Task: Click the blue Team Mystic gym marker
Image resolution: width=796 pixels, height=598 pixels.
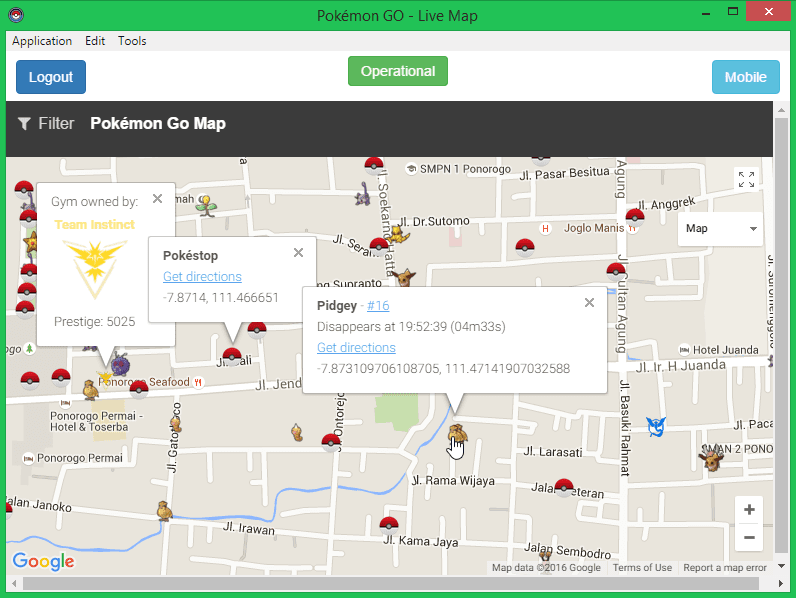Action: 656,426
